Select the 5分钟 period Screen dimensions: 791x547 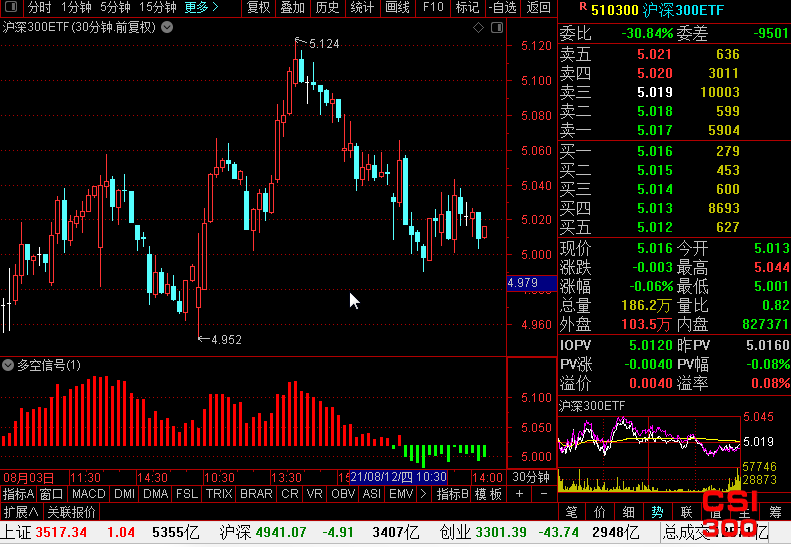pos(115,8)
